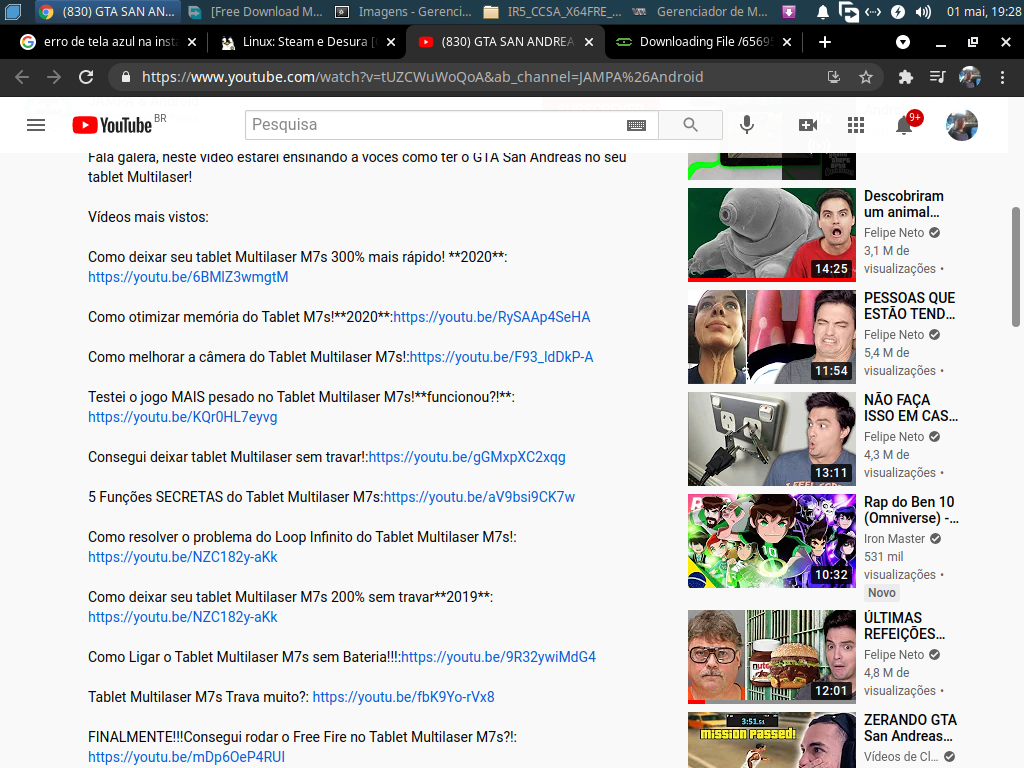Viewport: 1024px width, 768px height.
Task: Open YouTube notifications bell
Action: [905, 123]
